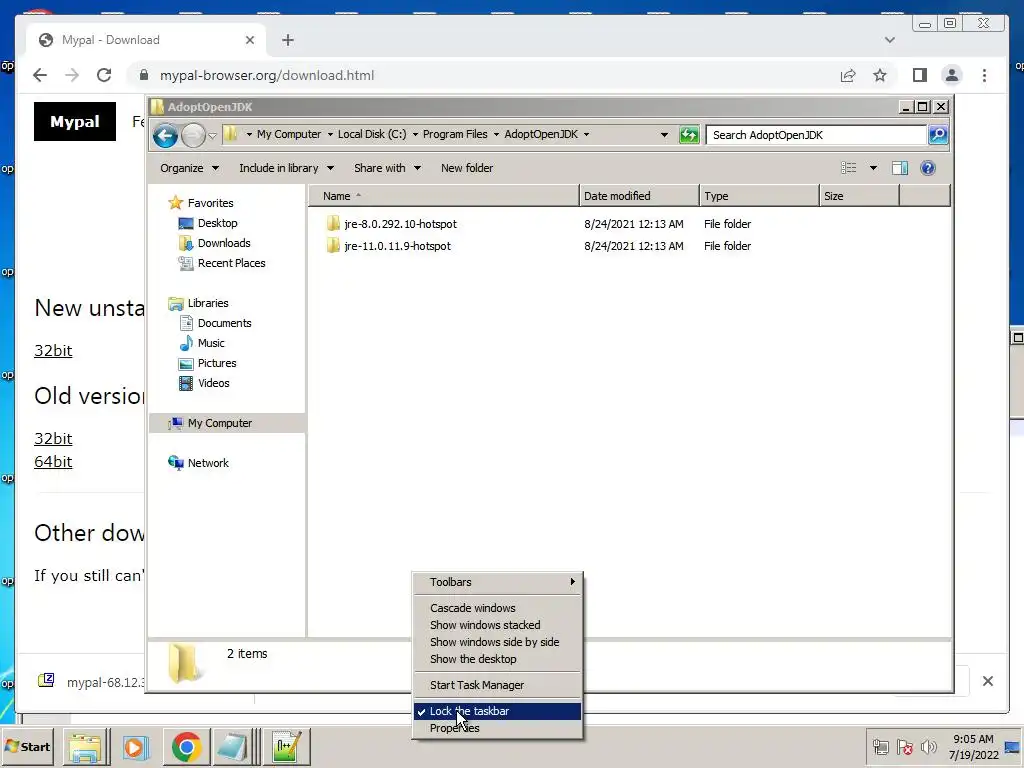Choose Cascade windows from context menu
The image size is (1024, 768).
tap(497, 608)
